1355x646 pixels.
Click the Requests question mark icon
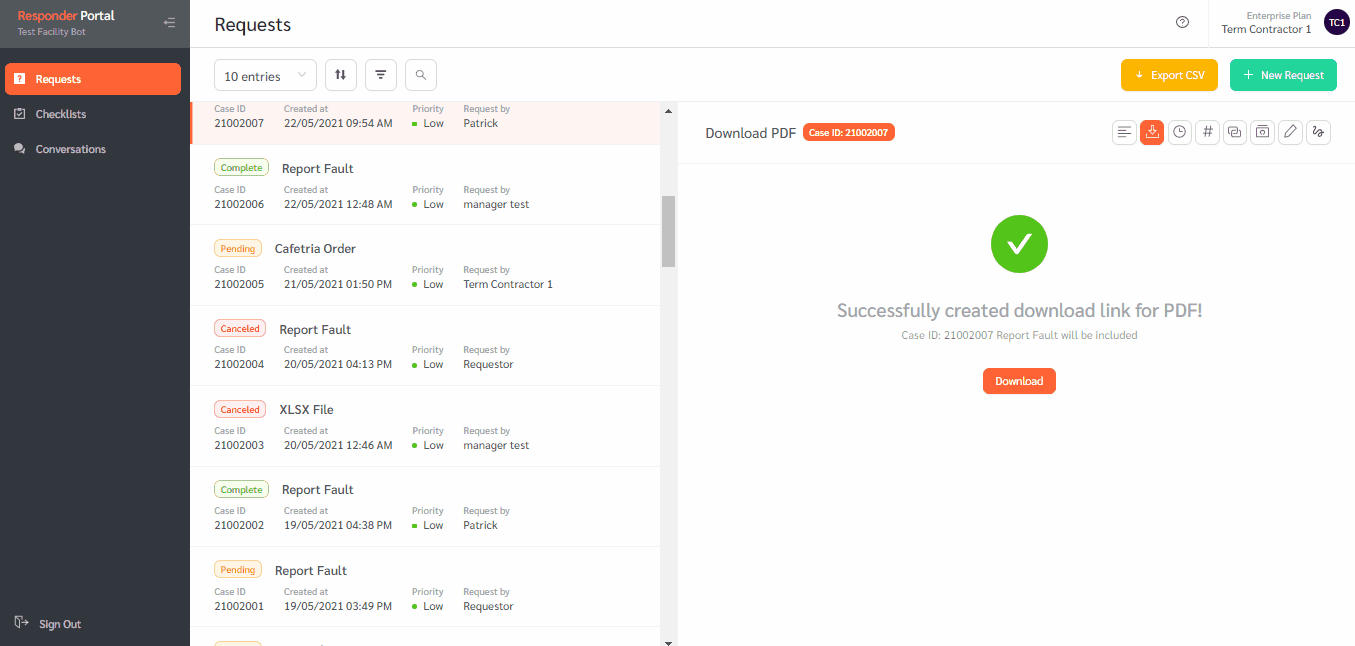point(20,79)
